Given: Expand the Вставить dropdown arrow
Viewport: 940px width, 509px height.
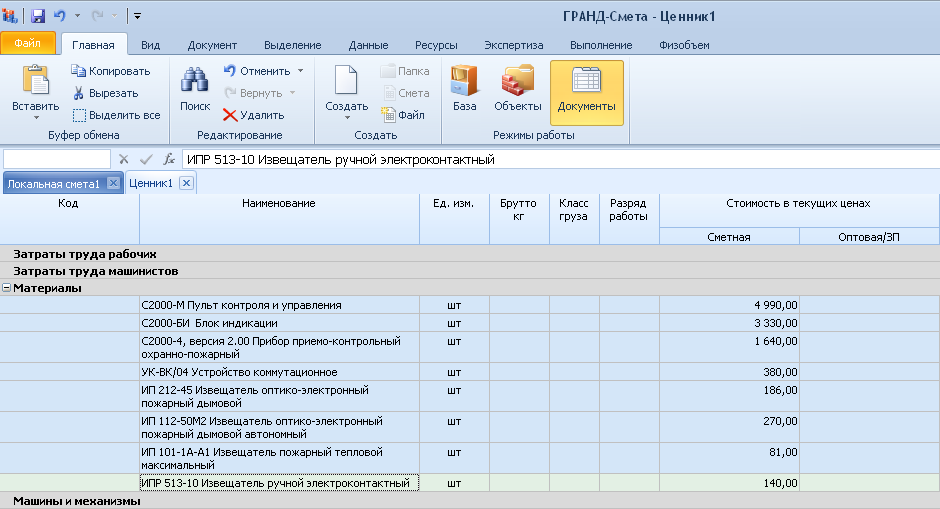Looking at the screenshot, I should tap(36, 118).
